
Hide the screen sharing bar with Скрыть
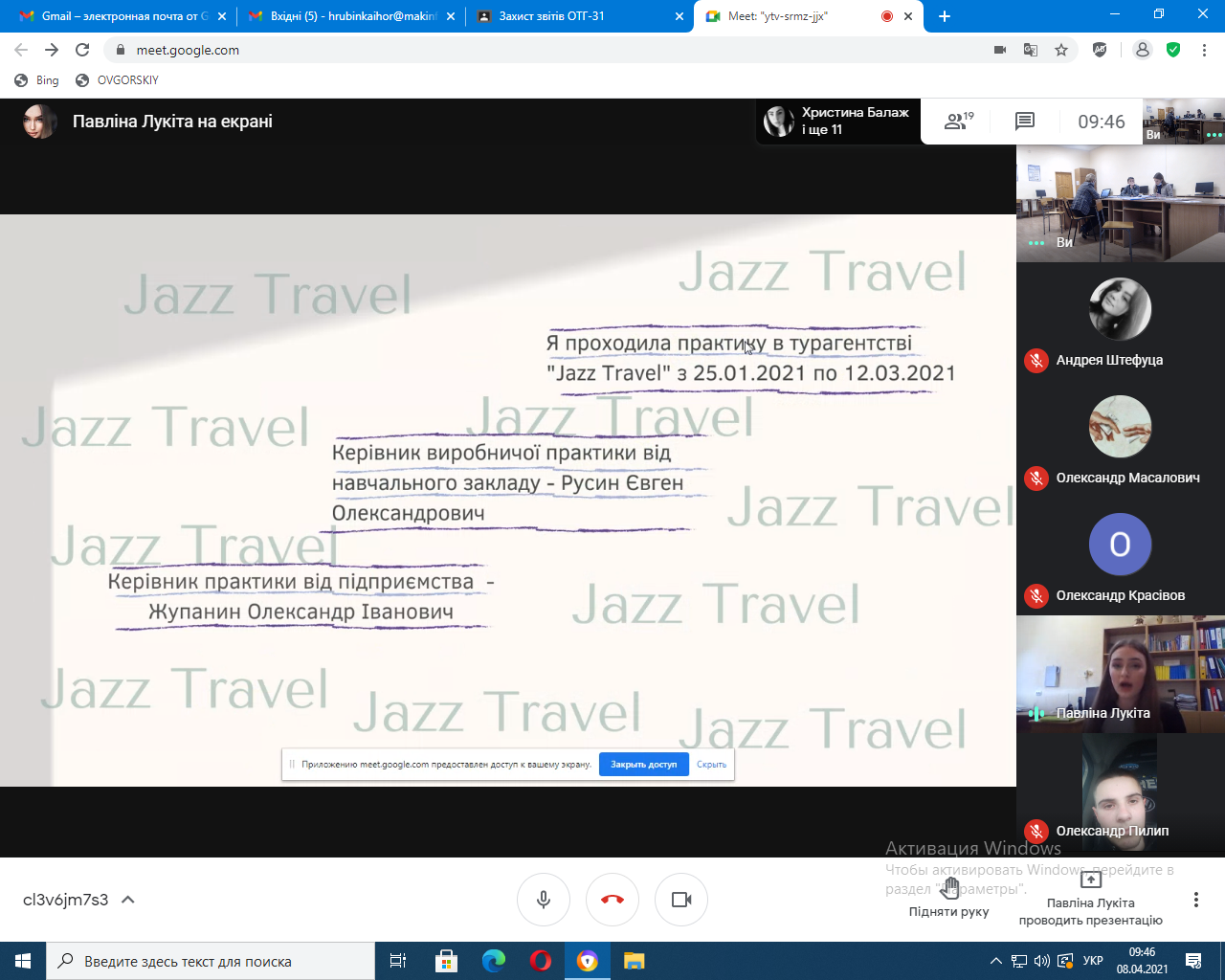point(711,765)
